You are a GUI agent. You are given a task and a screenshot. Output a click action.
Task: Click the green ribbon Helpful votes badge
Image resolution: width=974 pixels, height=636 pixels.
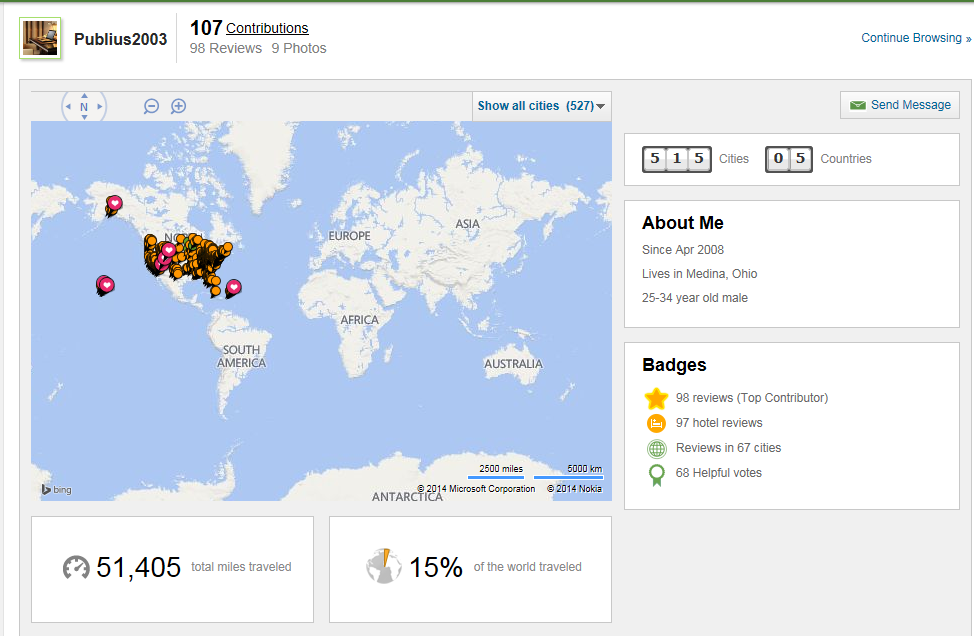[656, 475]
